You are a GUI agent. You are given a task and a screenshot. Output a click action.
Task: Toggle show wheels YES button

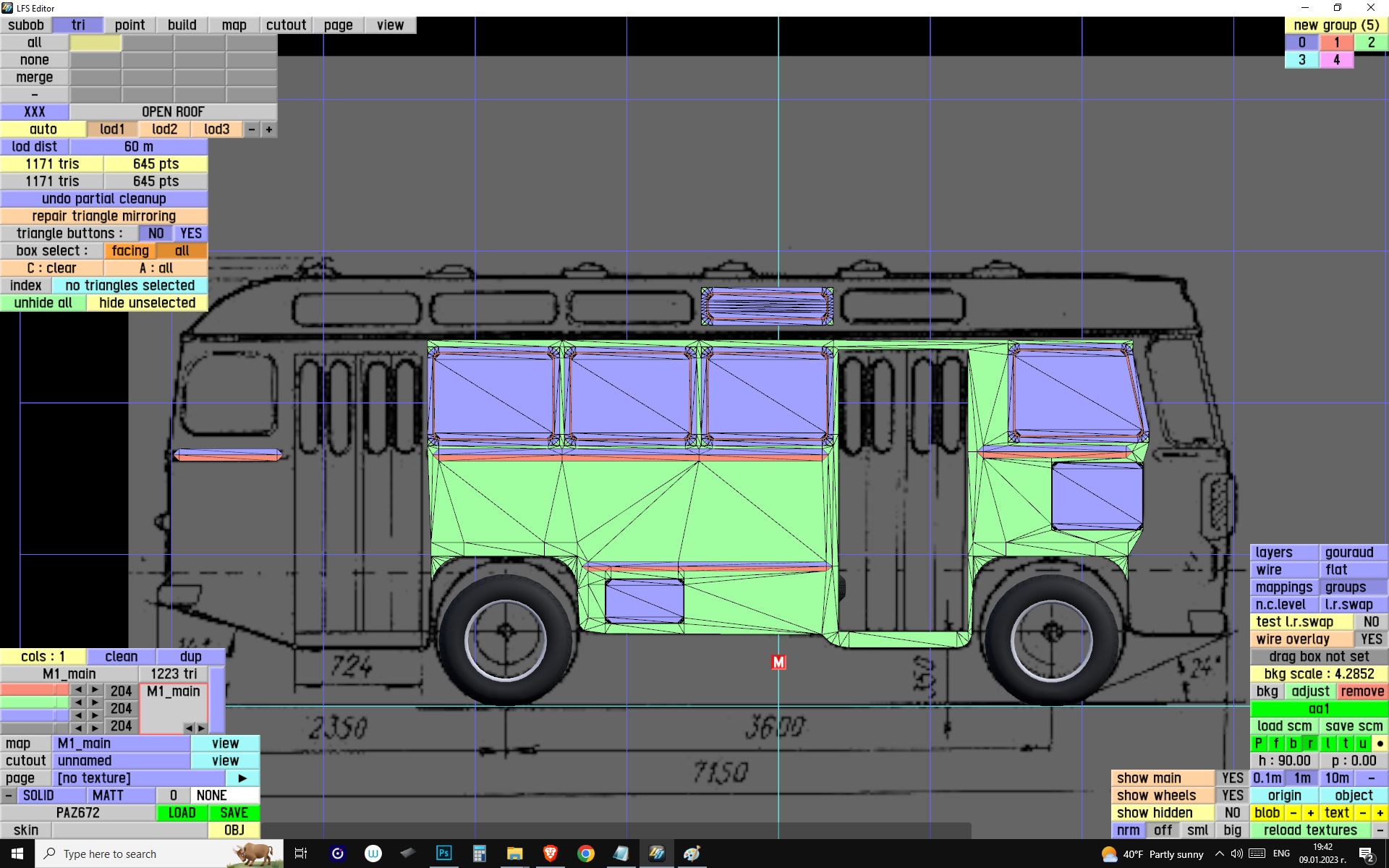pyautogui.click(x=1232, y=796)
